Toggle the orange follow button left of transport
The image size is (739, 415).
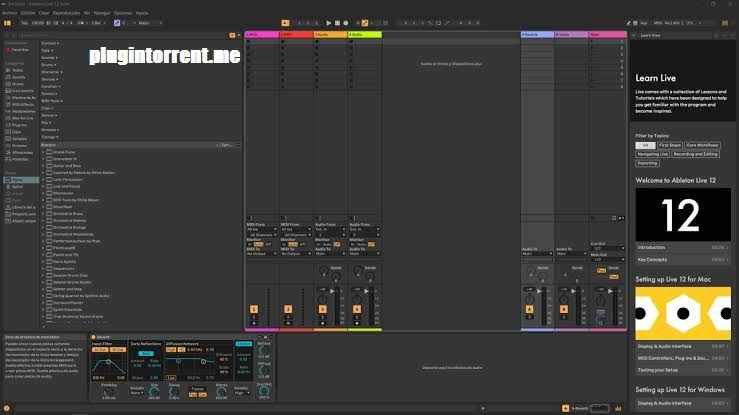pos(285,23)
